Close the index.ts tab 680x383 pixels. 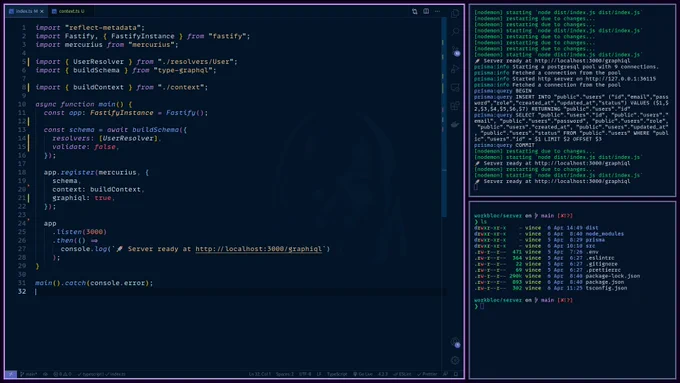click(42, 11)
